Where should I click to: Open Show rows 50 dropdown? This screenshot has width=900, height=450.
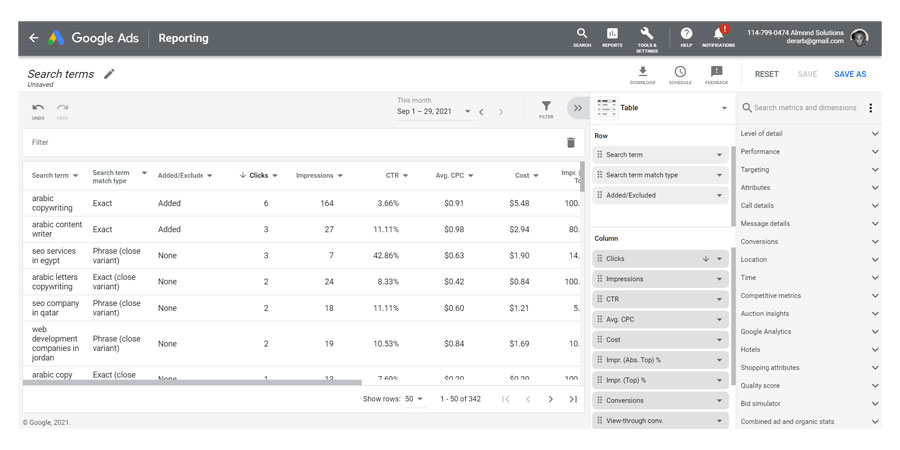(415, 399)
